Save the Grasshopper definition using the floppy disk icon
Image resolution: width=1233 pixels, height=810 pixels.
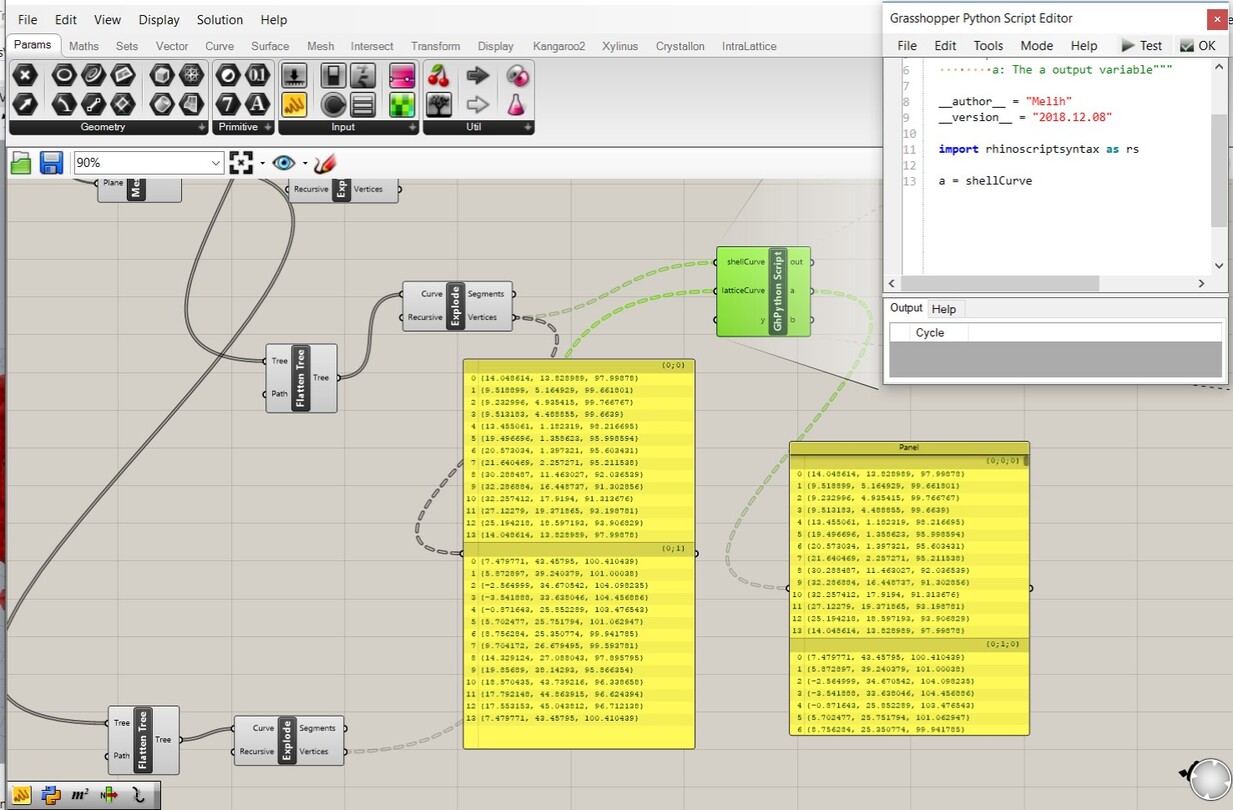pyautogui.click(x=50, y=162)
